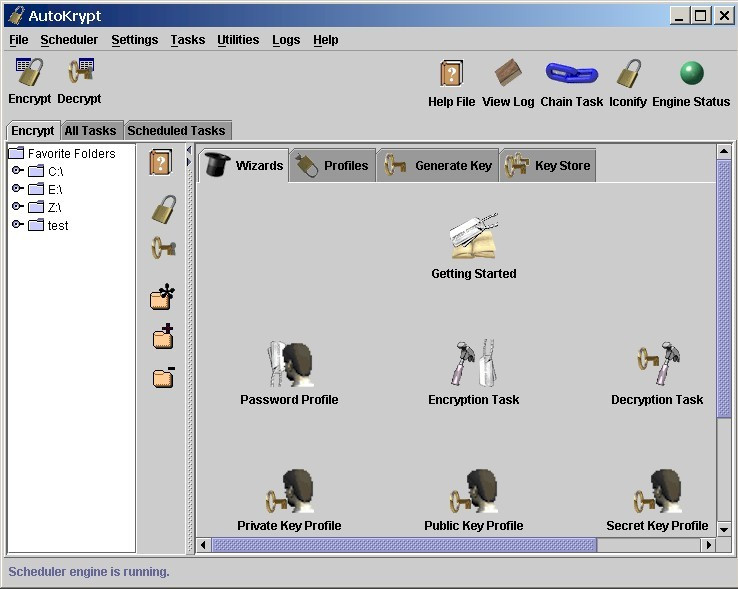The width and height of the screenshot is (738, 589).
Task: Expand the test folder node
Action: pos(17,224)
